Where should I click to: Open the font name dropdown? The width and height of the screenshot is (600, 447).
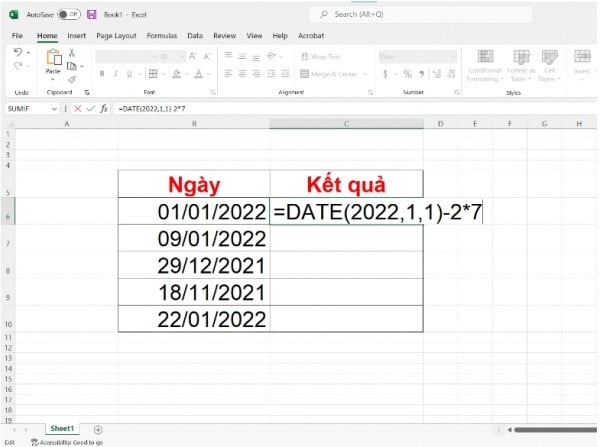click(x=154, y=57)
